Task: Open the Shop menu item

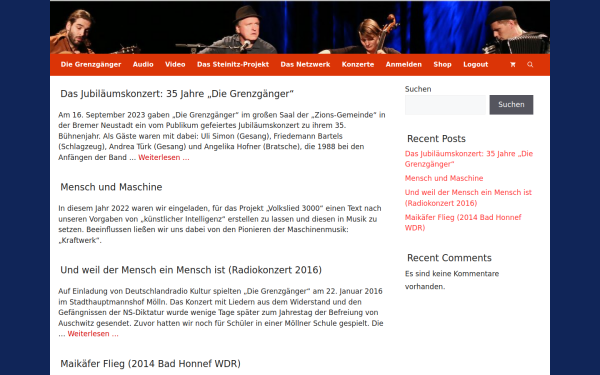Action: tap(442, 65)
